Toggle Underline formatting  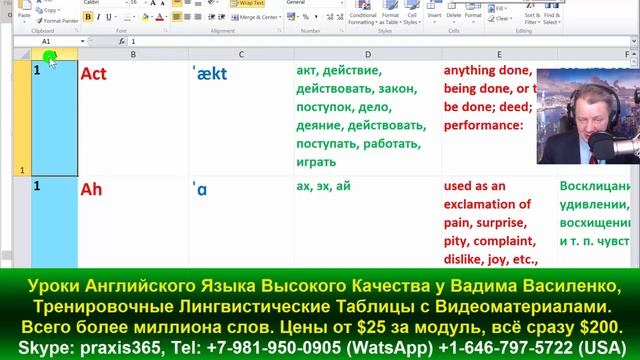[x=109, y=17]
